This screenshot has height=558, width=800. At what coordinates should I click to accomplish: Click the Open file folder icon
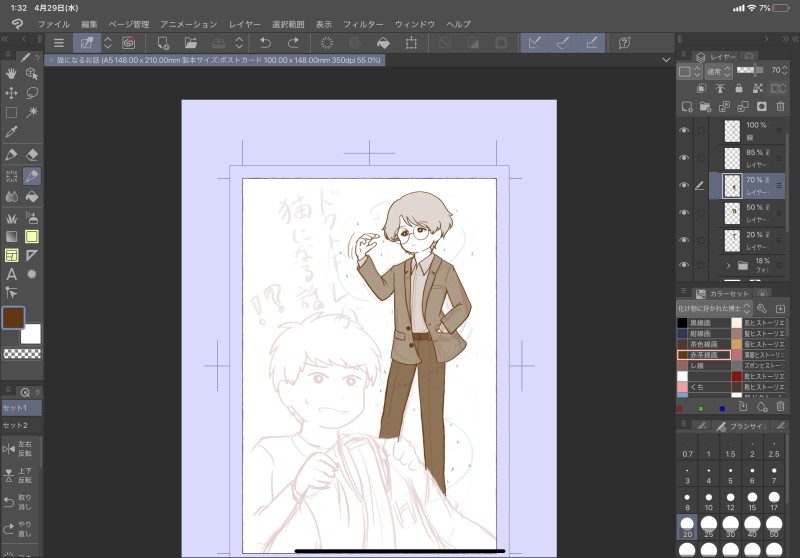click(x=191, y=43)
